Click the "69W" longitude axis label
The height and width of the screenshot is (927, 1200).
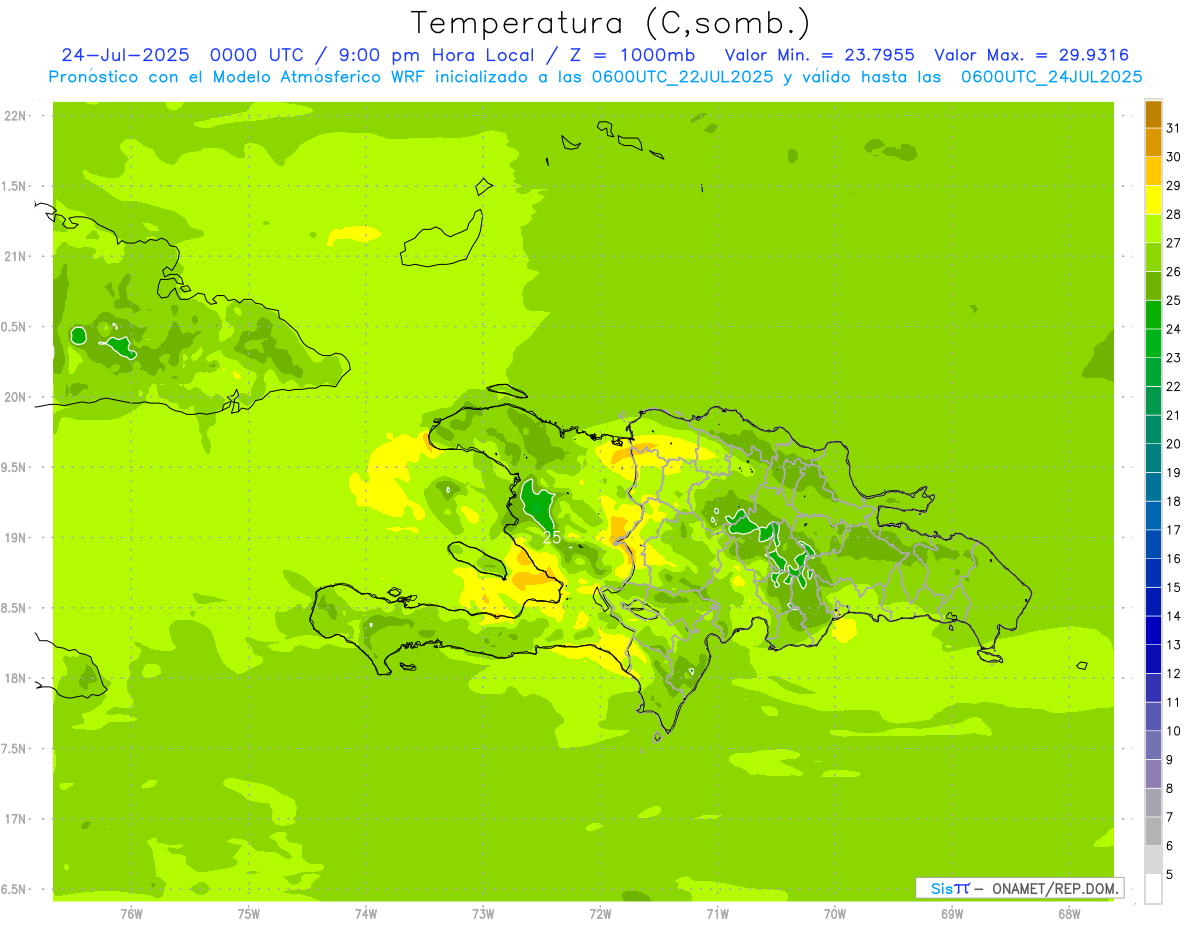(x=952, y=914)
